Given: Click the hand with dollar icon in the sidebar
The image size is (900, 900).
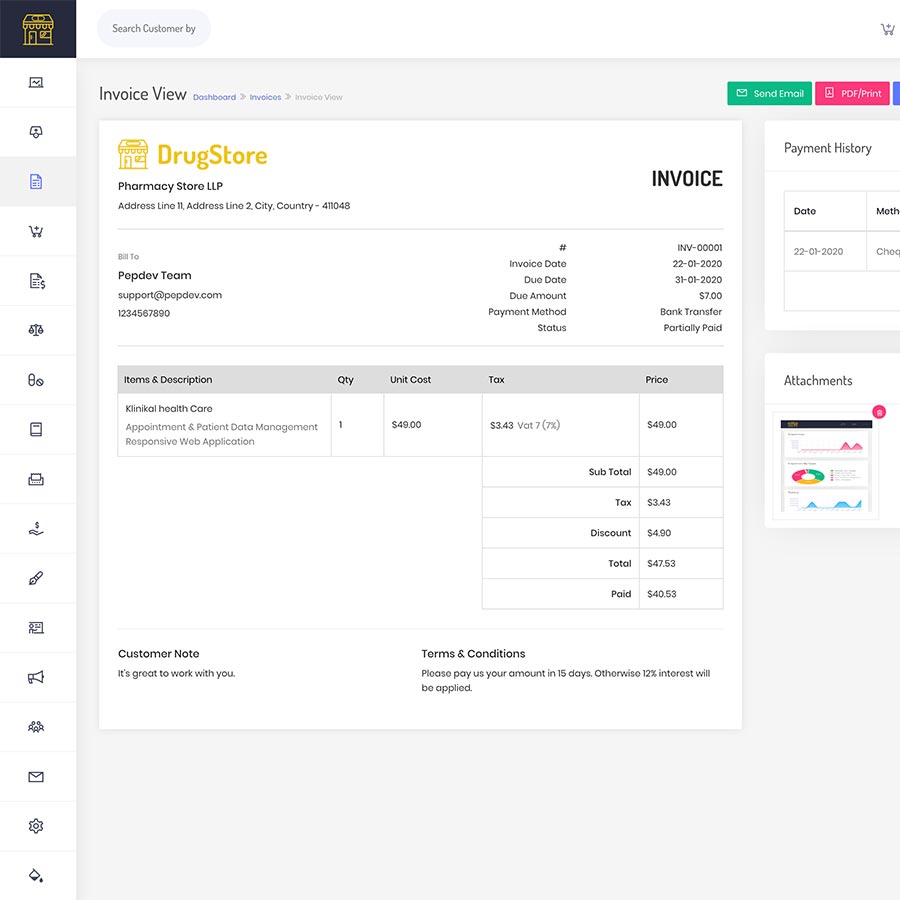Looking at the screenshot, I should [37, 529].
